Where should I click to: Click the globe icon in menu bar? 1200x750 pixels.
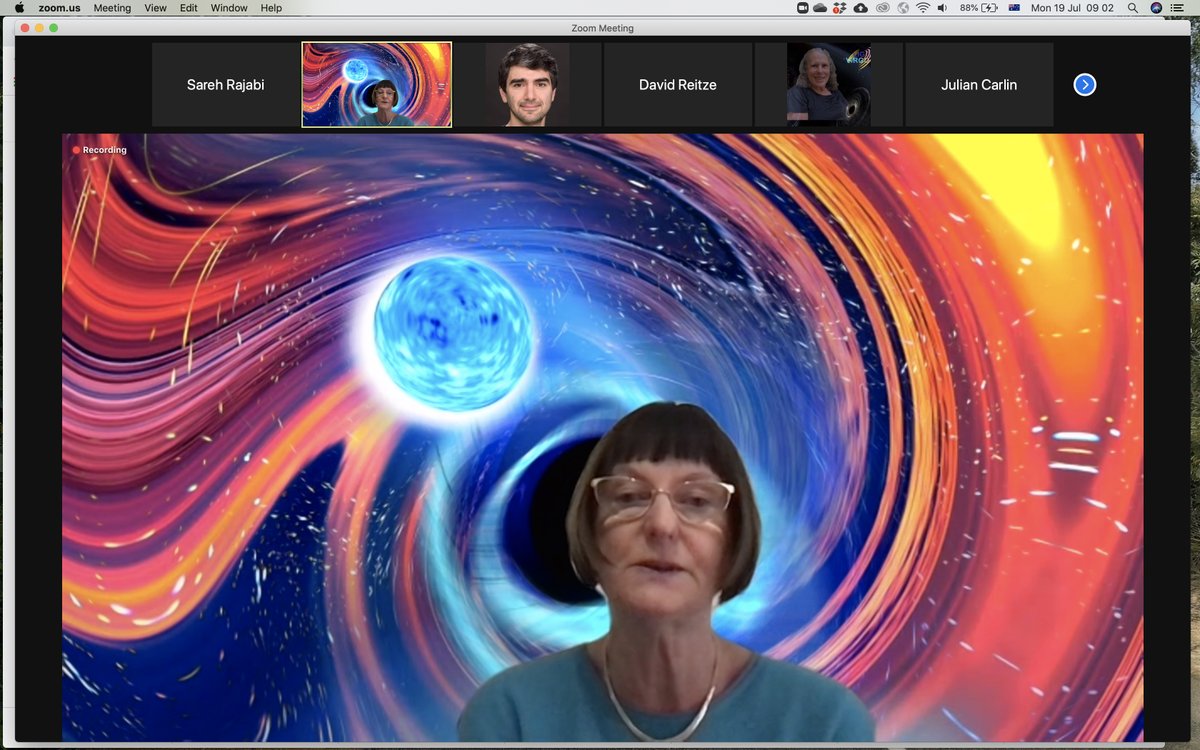903,8
